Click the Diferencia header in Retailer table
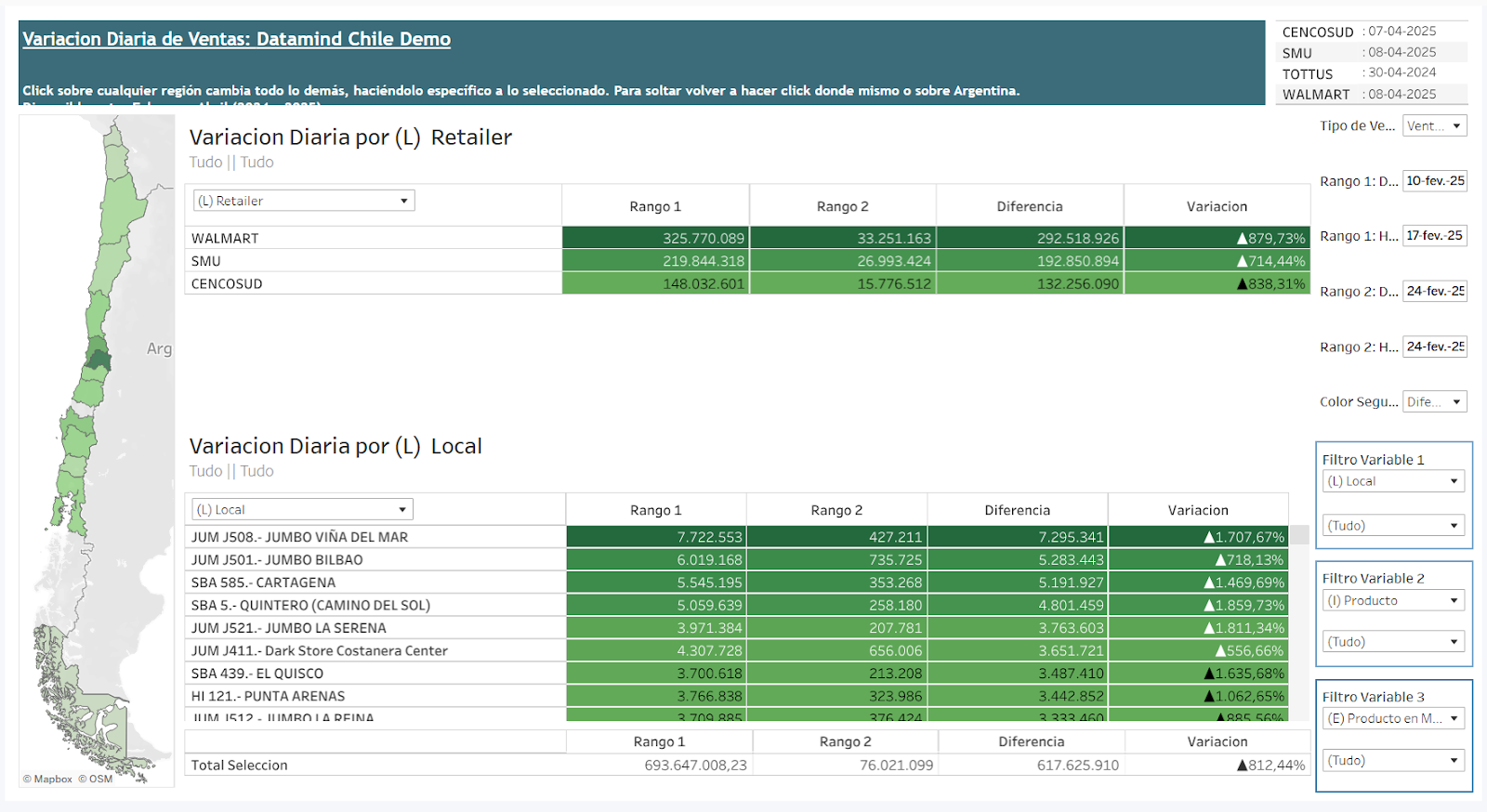This screenshot has width=1487, height=812. point(1030,206)
